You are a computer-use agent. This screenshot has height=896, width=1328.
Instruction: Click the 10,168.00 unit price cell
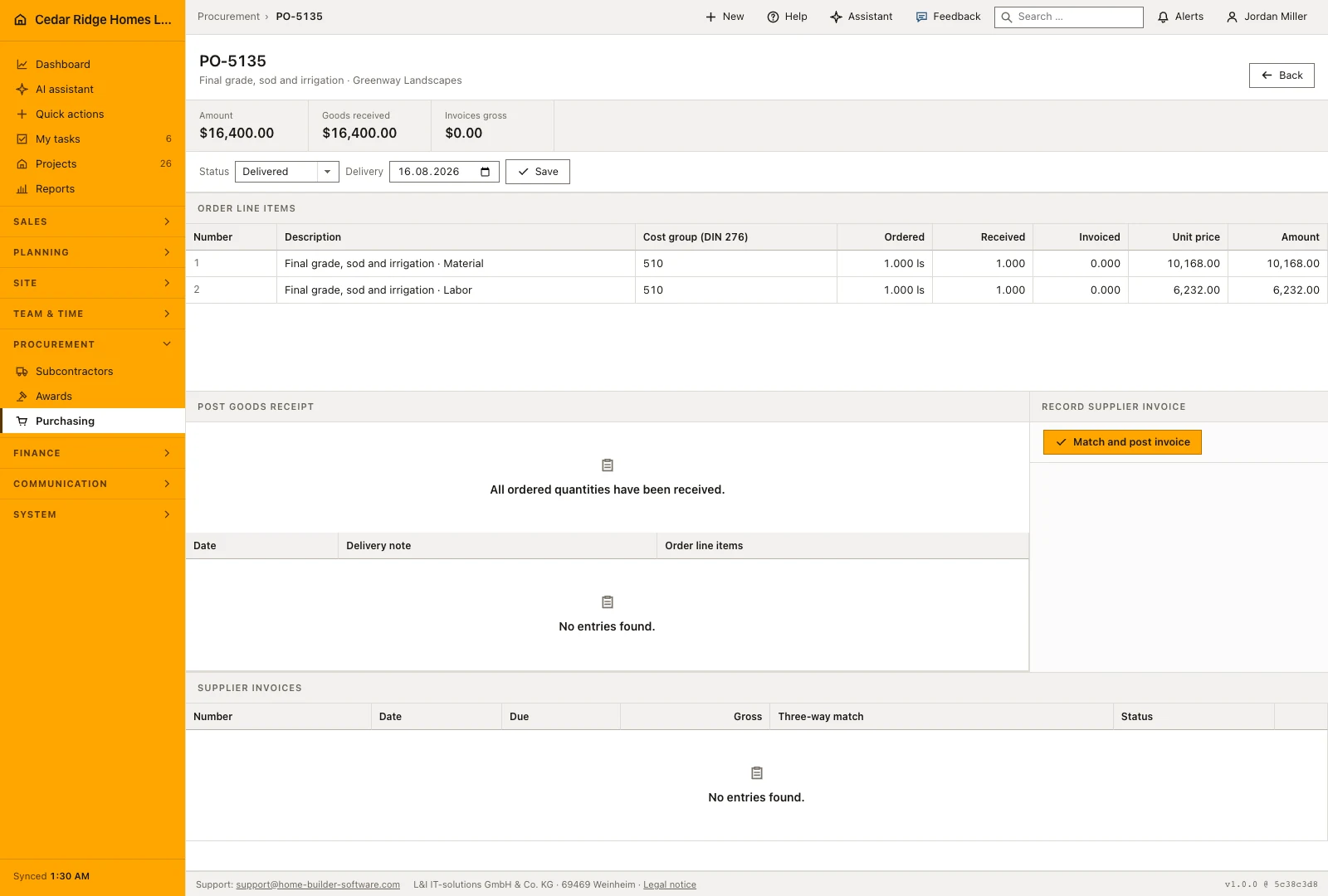click(x=1178, y=264)
